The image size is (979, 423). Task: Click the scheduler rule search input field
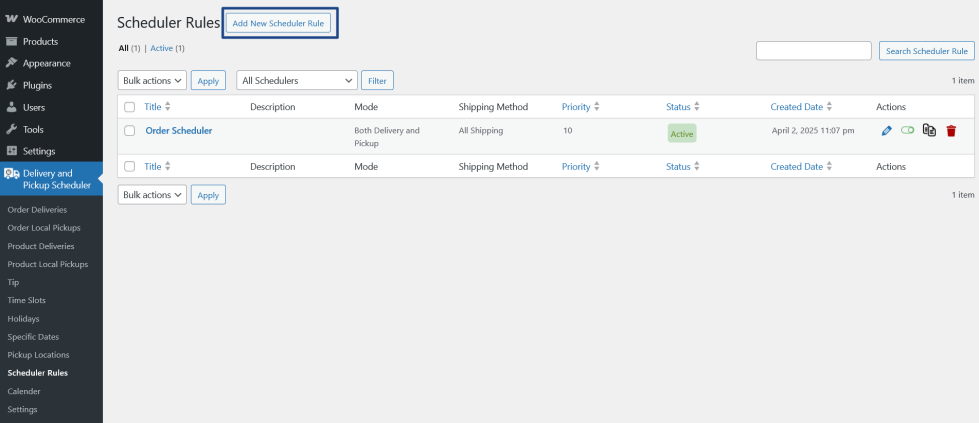click(814, 51)
